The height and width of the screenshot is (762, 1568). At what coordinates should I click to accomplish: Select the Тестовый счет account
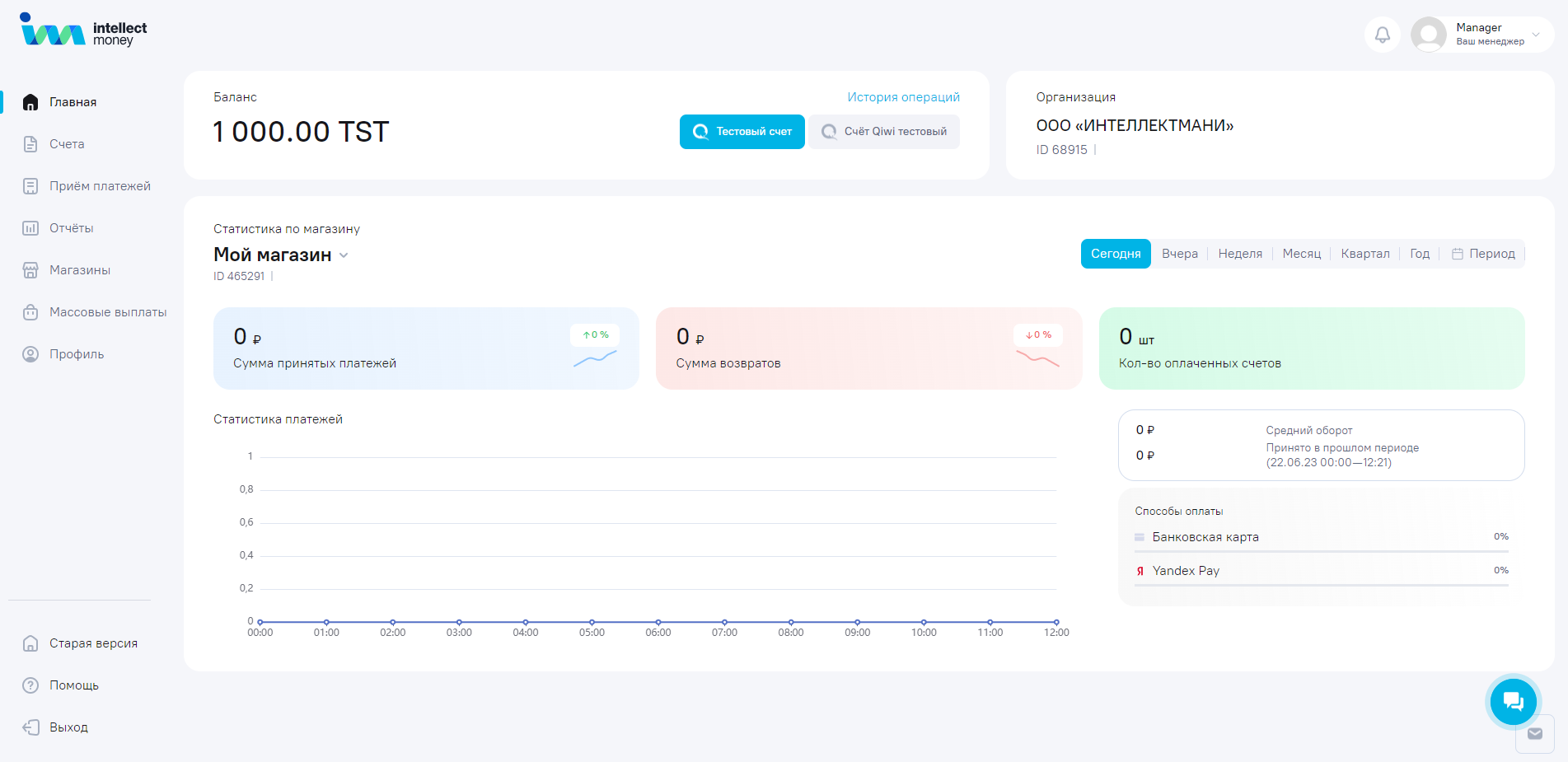pos(742,132)
